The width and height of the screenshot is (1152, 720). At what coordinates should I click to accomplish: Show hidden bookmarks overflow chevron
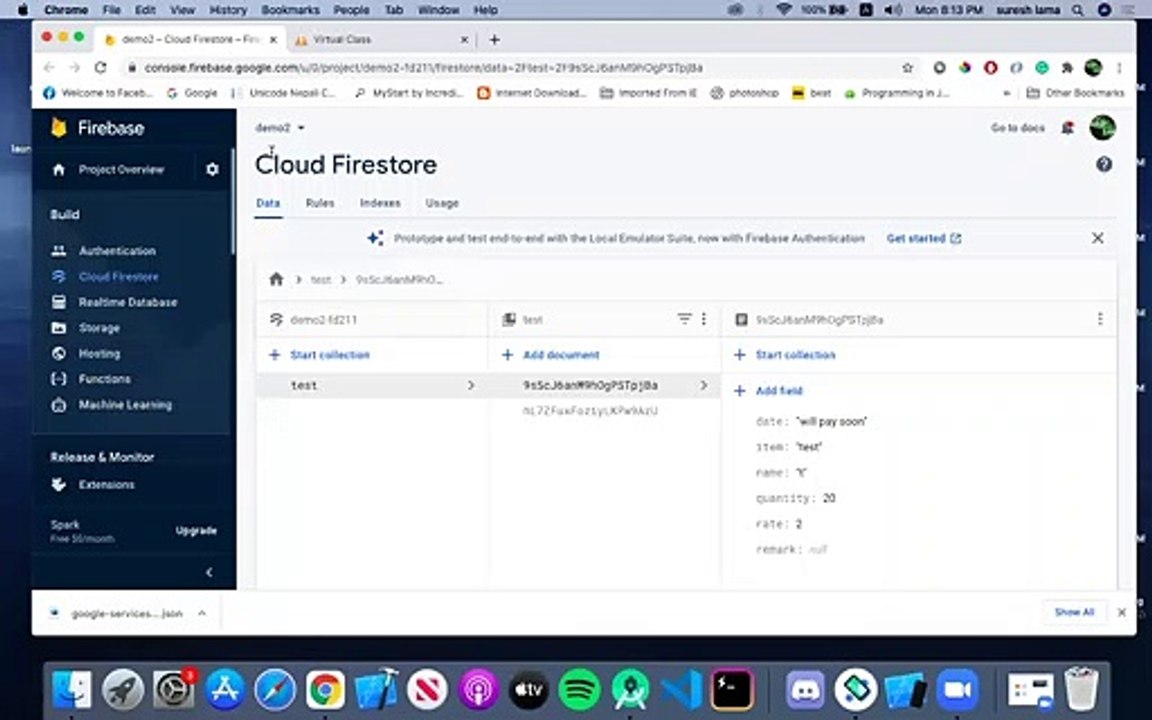(x=1007, y=93)
